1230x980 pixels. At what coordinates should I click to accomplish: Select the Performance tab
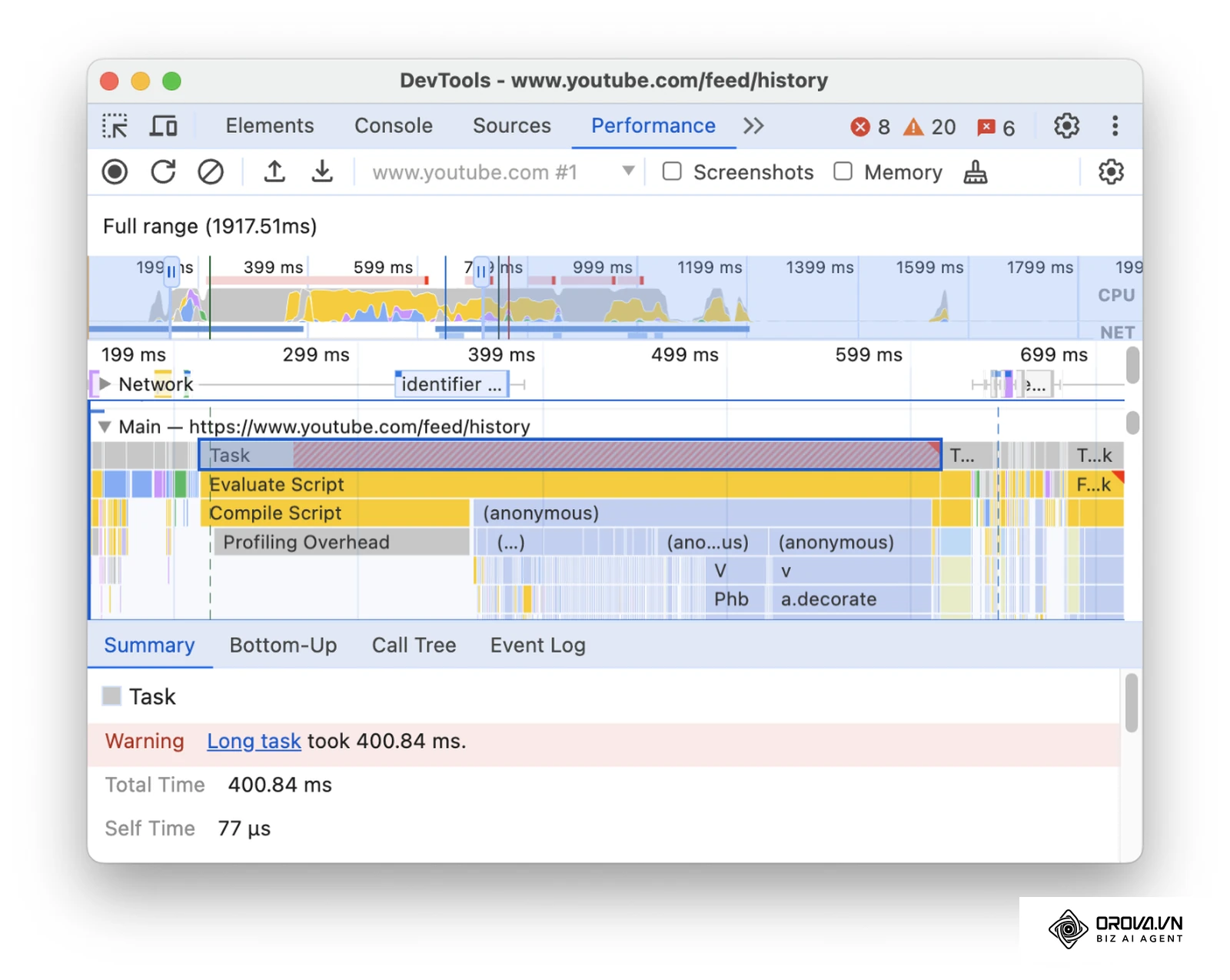[653, 126]
